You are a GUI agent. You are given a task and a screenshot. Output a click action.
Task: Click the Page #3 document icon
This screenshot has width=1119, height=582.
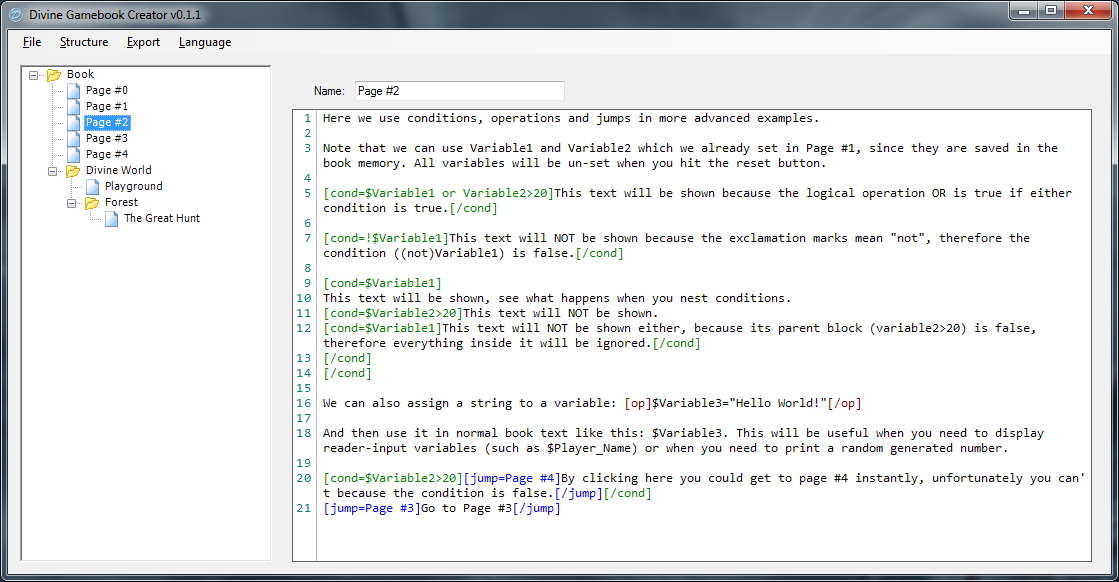click(x=74, y=138)
